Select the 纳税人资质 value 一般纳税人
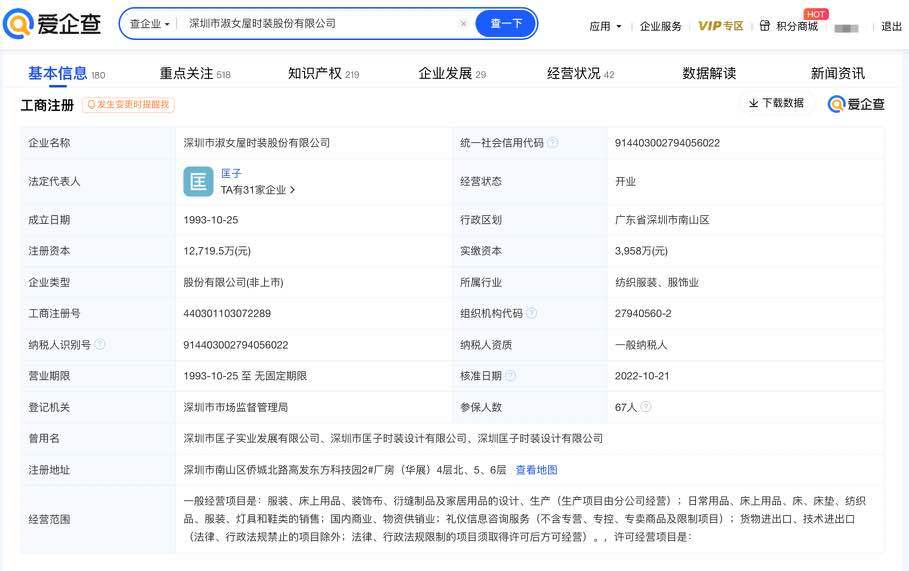This screenshot has width=909, height=571. [x=641, y=345]
